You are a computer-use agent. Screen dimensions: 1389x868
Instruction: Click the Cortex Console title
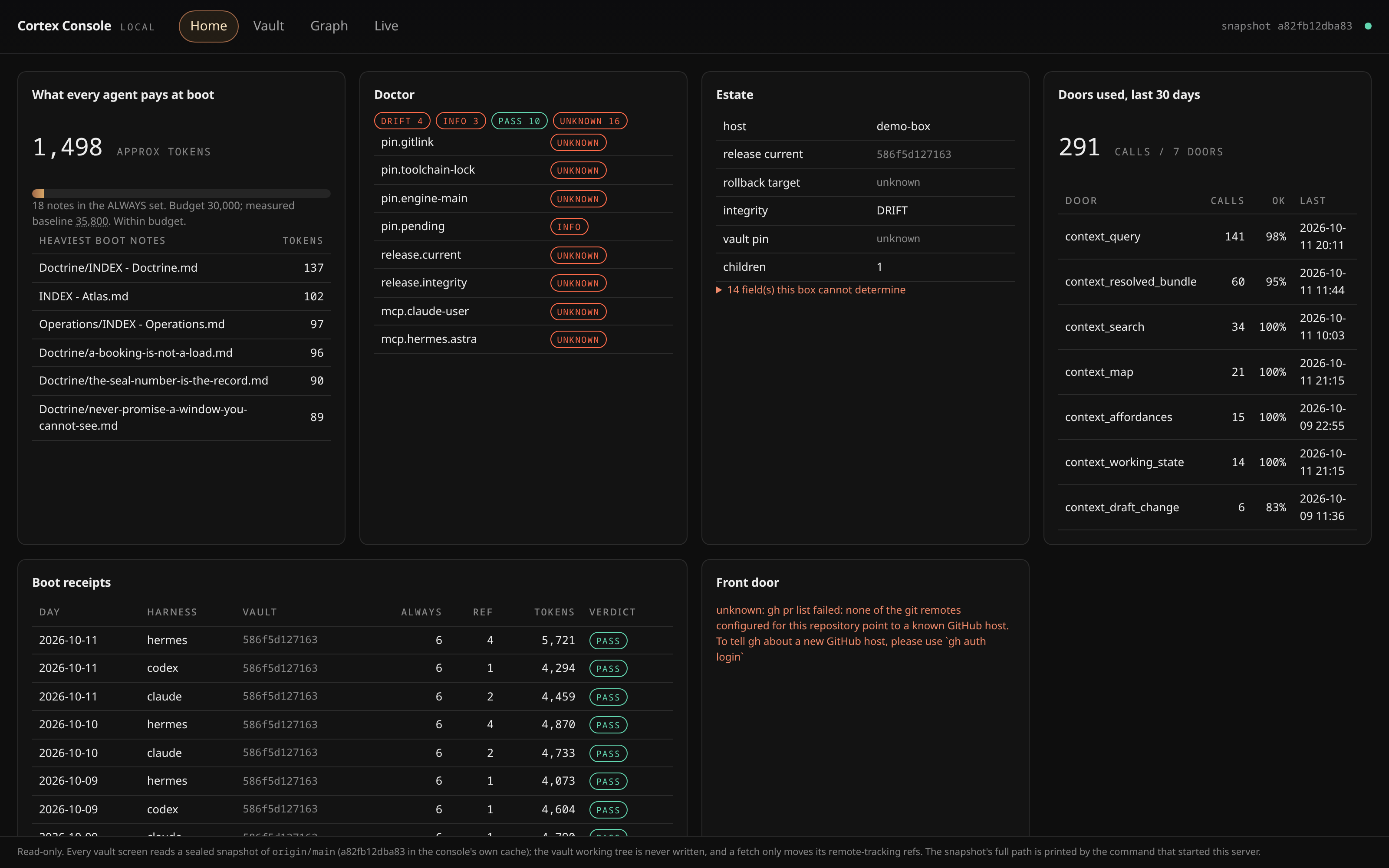tap(64, 26)
